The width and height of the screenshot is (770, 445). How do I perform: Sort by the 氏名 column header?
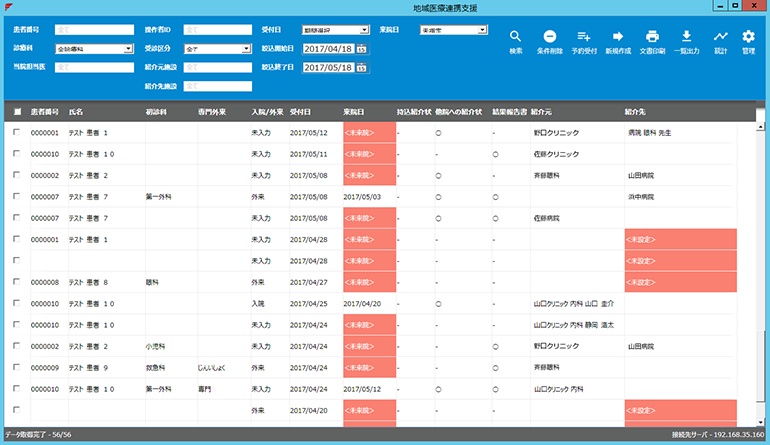pos(76,112)
